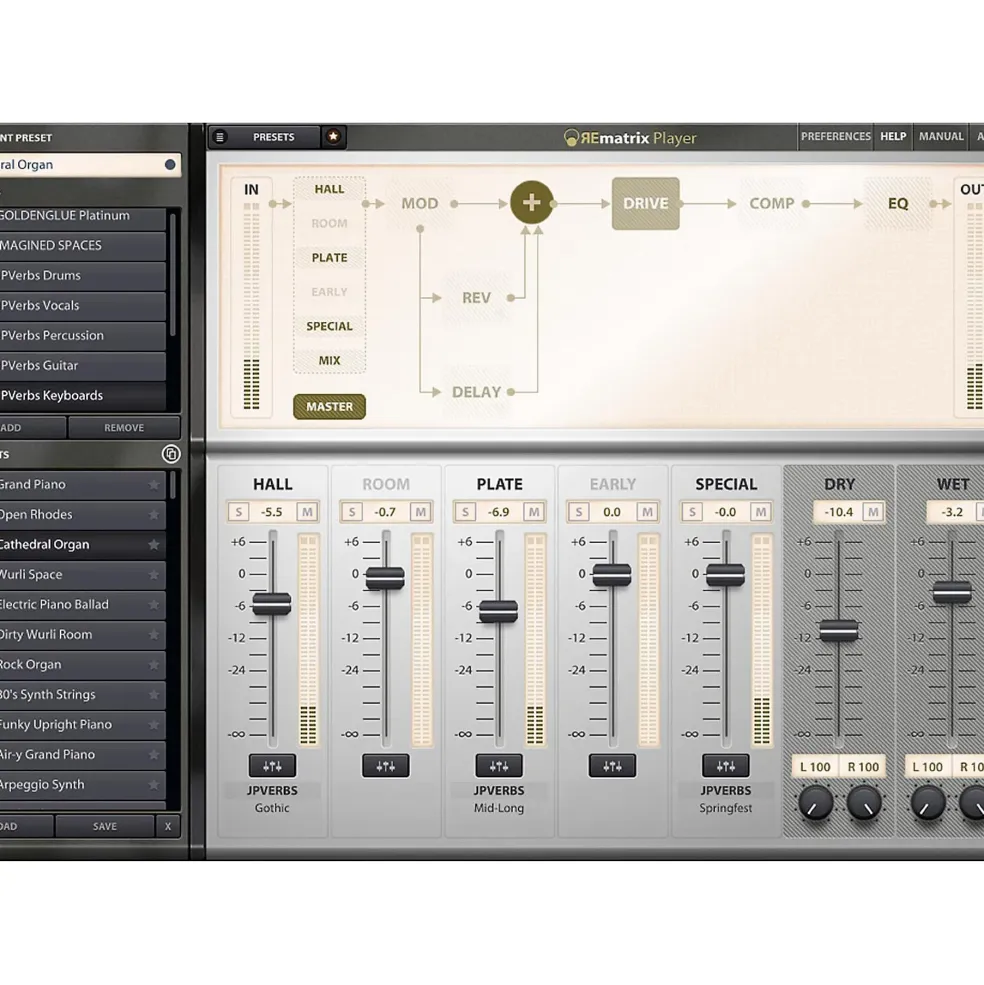Click the PLATE volume fader handle

point(498,611)
